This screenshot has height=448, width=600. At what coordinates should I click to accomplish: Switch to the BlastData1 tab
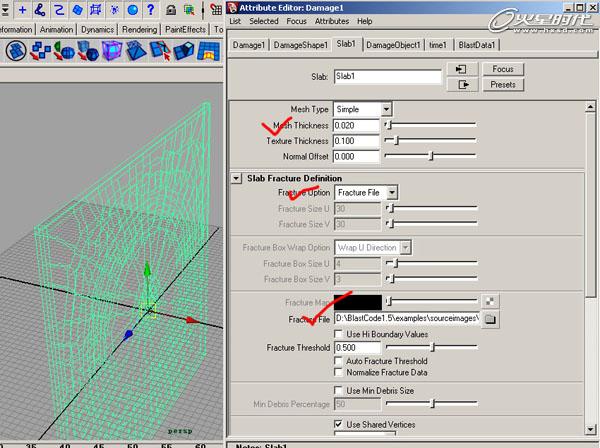tap(476, 45)
